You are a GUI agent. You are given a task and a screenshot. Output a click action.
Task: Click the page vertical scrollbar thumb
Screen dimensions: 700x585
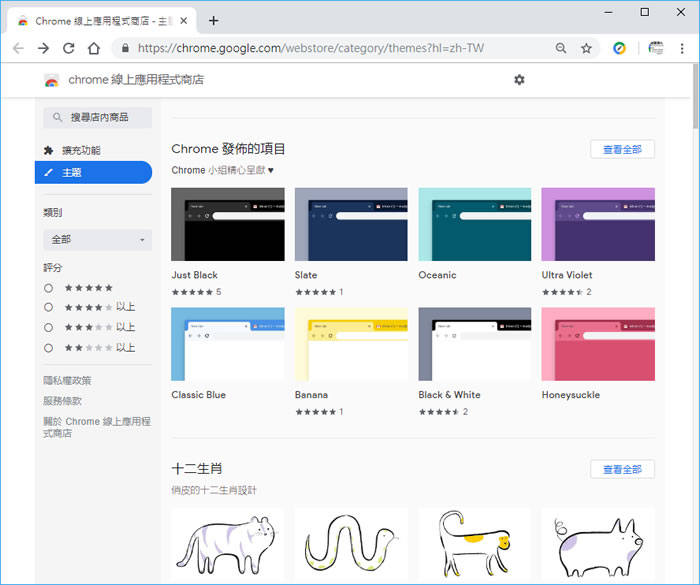pos(696,96)
